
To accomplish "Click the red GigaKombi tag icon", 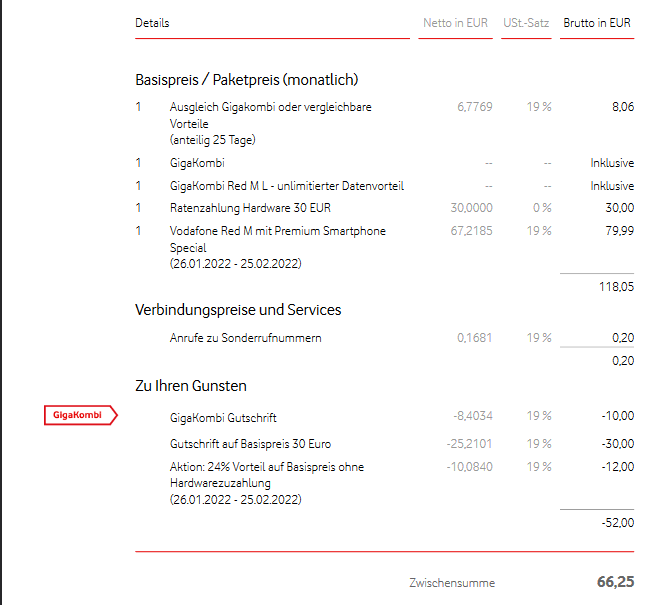I will 80,415.
